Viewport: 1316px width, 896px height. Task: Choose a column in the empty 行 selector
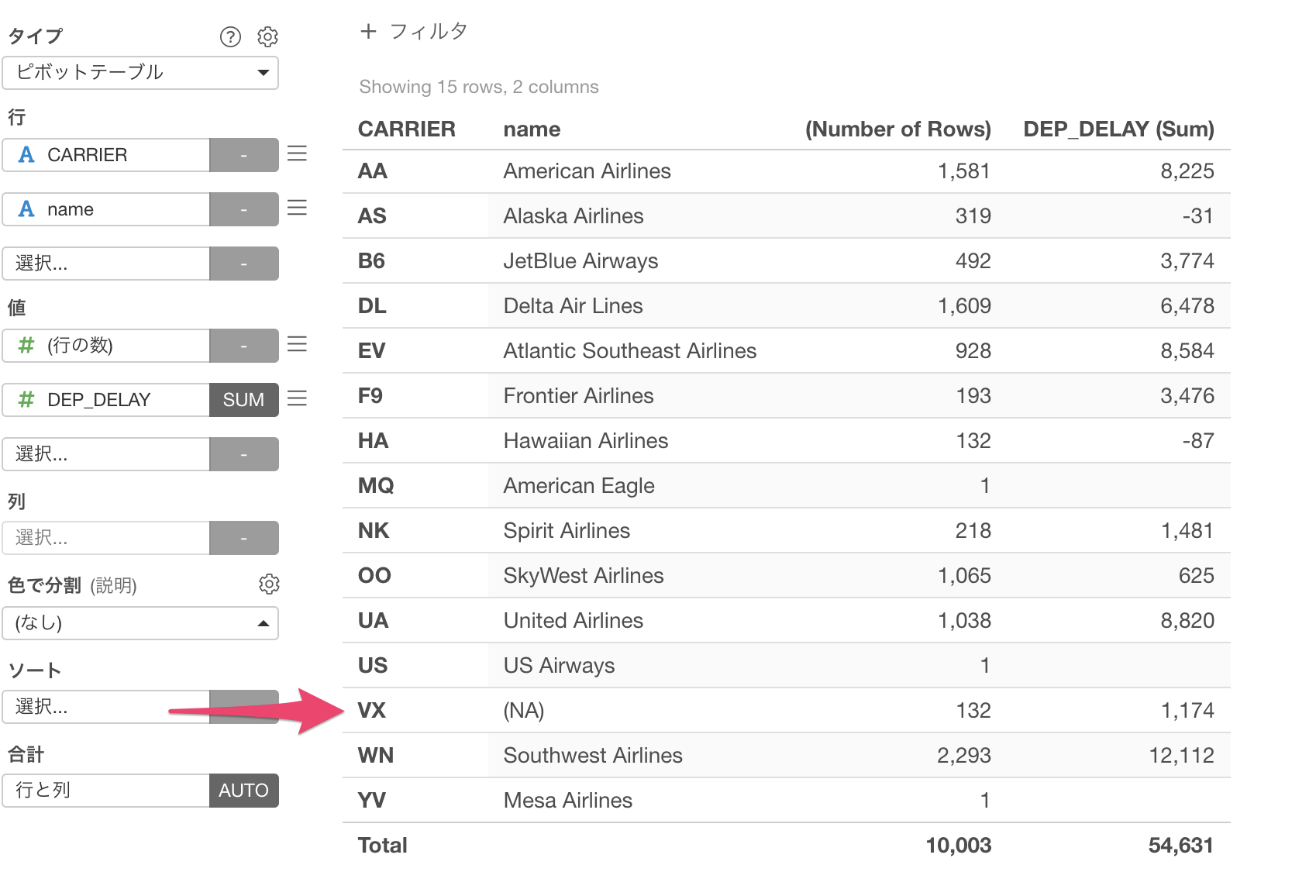point(106,264)
